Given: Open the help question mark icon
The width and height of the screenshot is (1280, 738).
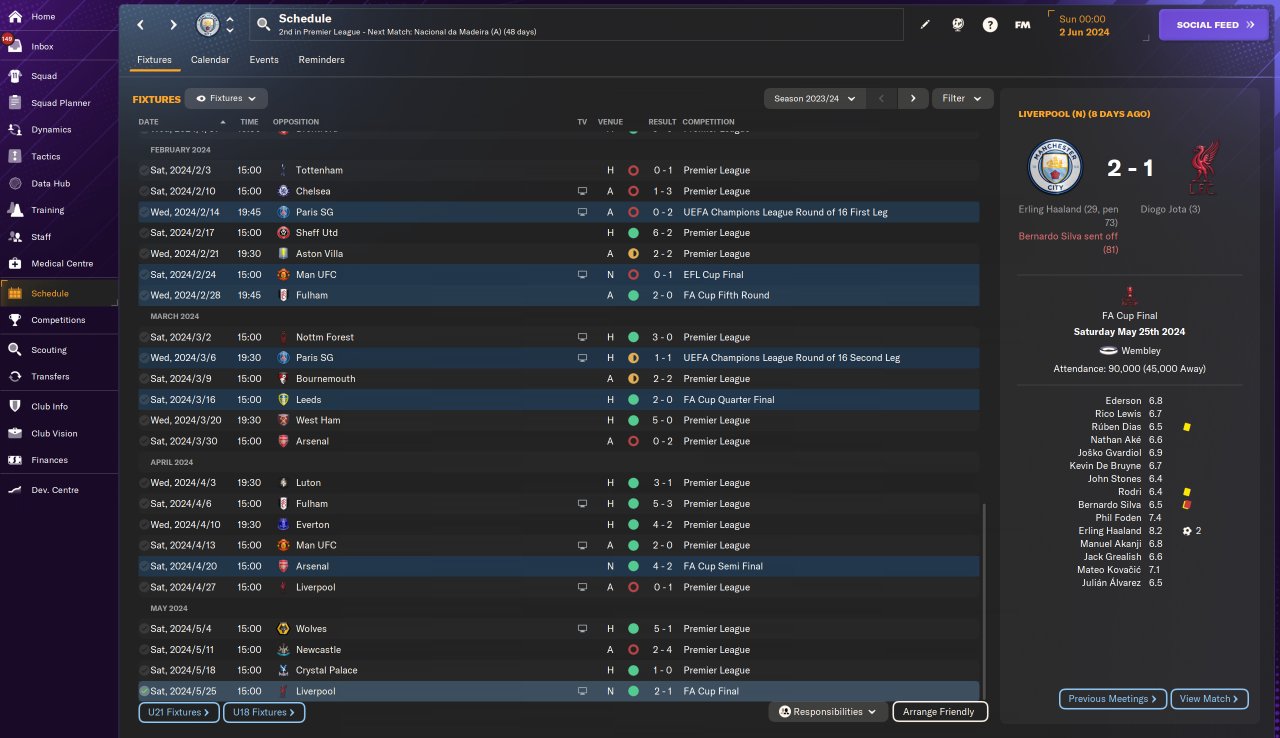Looking at the screenshot, I should (990, 25).
